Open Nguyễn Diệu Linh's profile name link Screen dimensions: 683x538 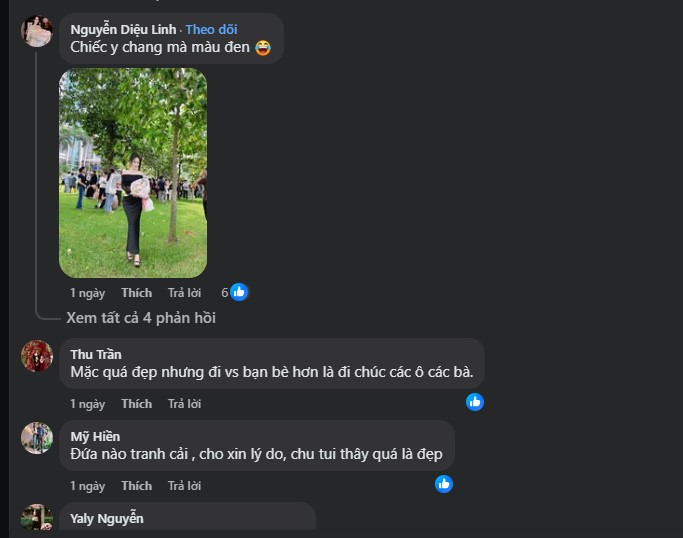(124, 29)
